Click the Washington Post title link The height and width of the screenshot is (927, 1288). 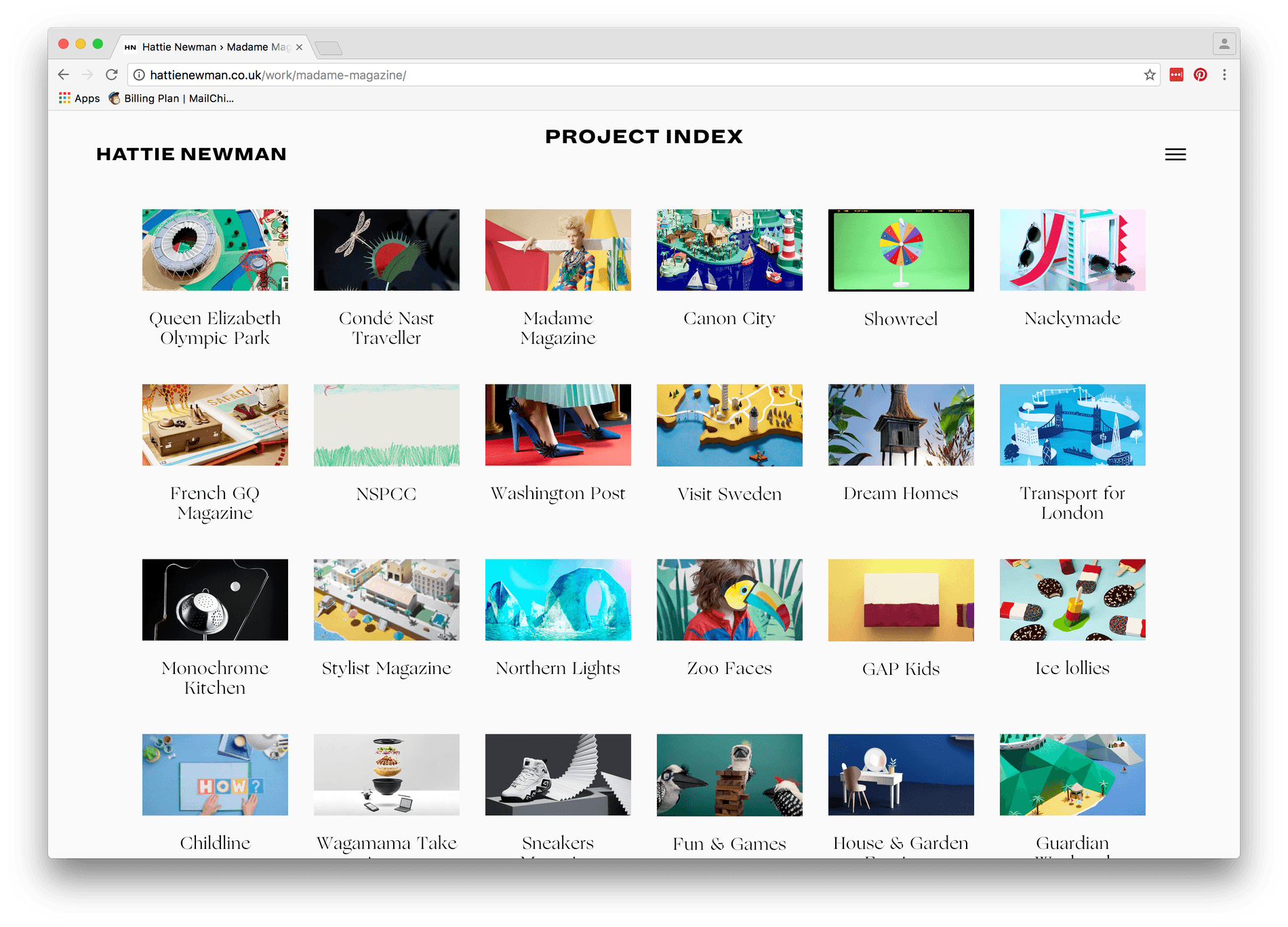(x=558, y=494)
